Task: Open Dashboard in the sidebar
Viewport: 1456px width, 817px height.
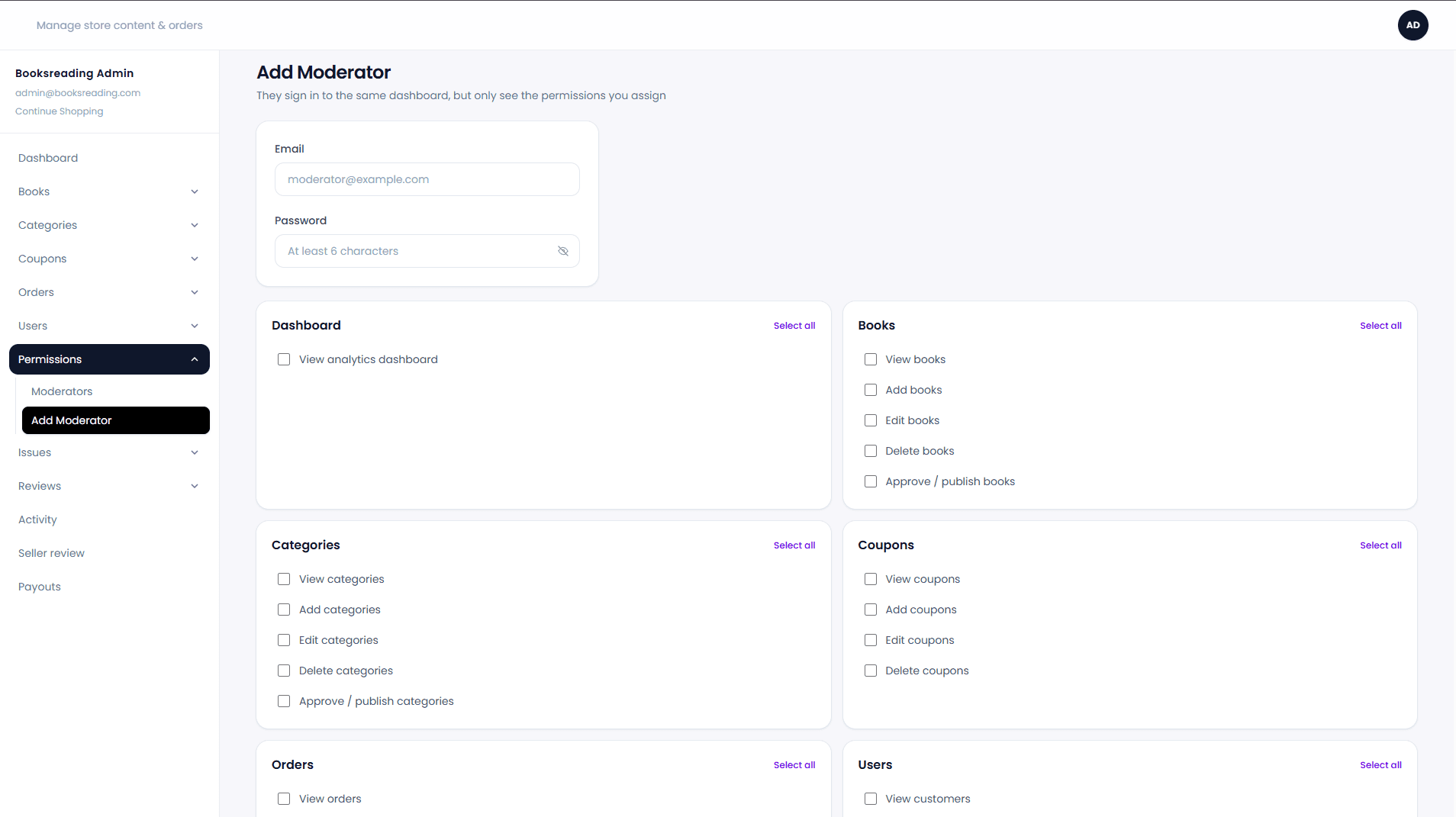Action: point(109,158)
